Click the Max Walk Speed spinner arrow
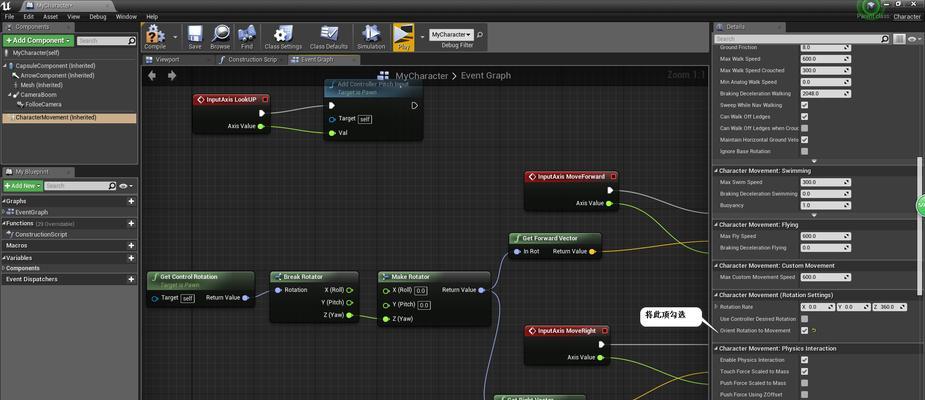Screen dimensions: 925x400 tap(847, 59)
